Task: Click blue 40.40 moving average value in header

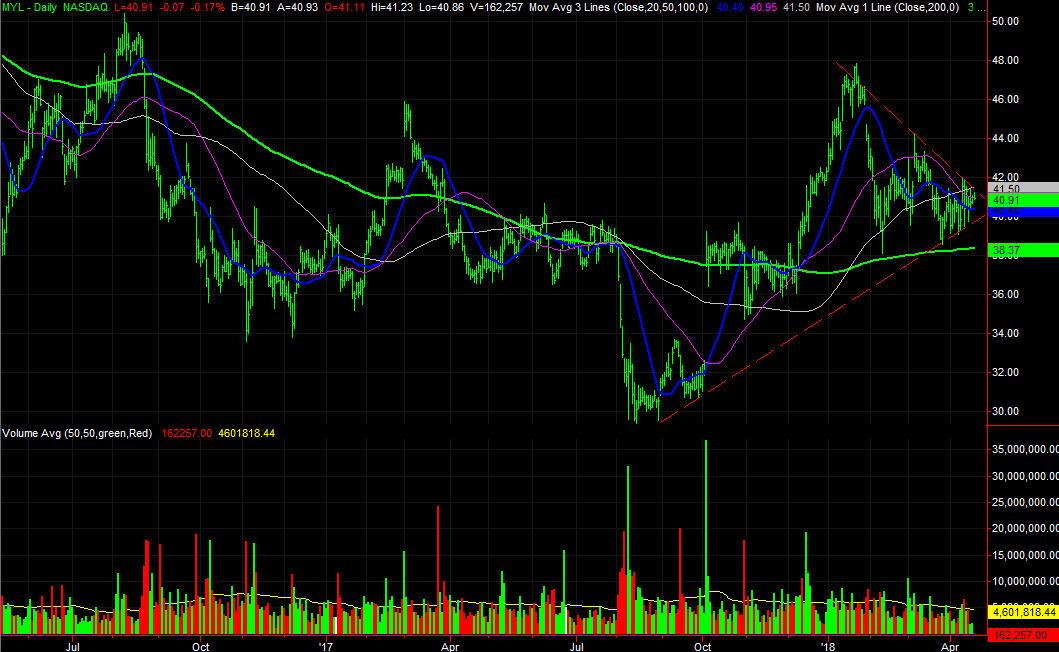Action: pos(730,7)
